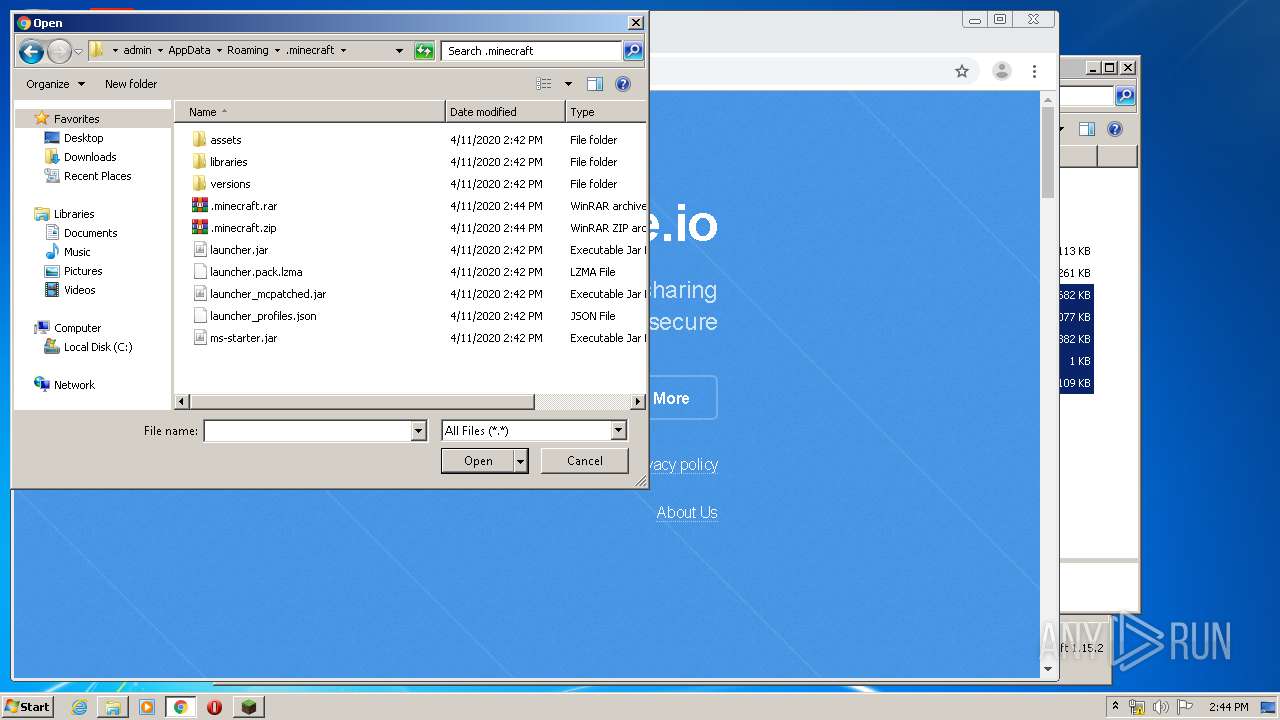Expand the File name combo dropdown

pyautogui.click(x=418, y=431)
